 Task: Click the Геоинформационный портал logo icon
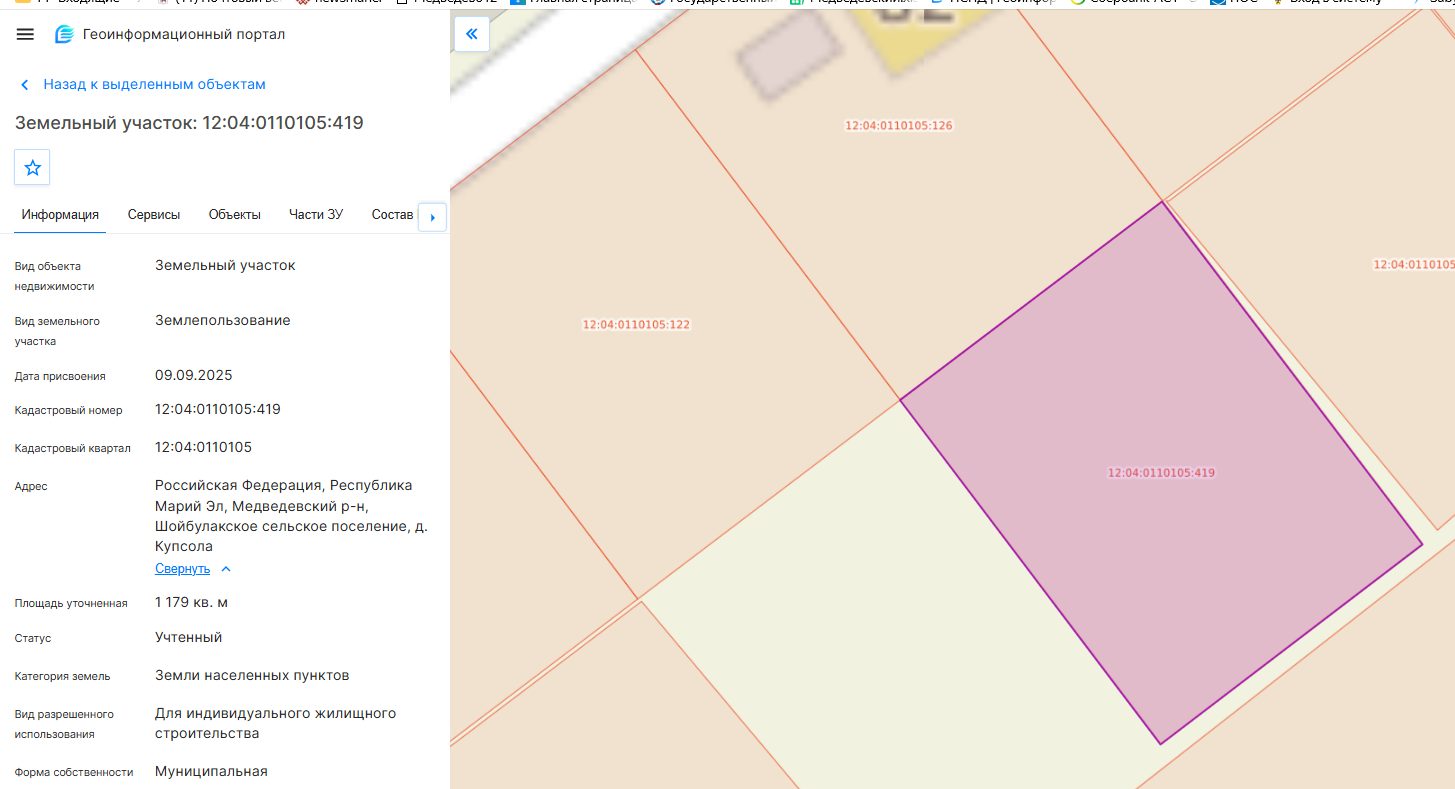click(64, 34)
